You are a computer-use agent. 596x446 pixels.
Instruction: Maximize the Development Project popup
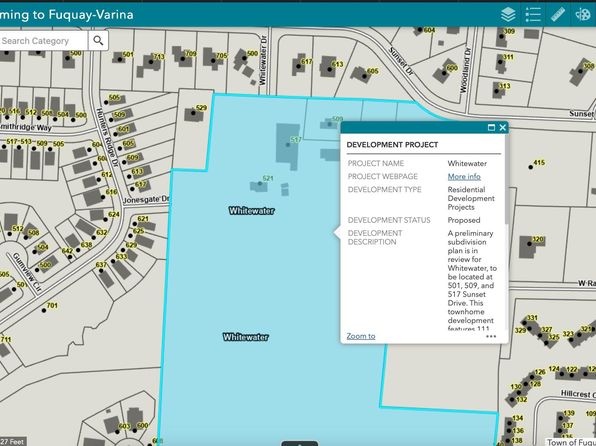click(x=491, y=127)
